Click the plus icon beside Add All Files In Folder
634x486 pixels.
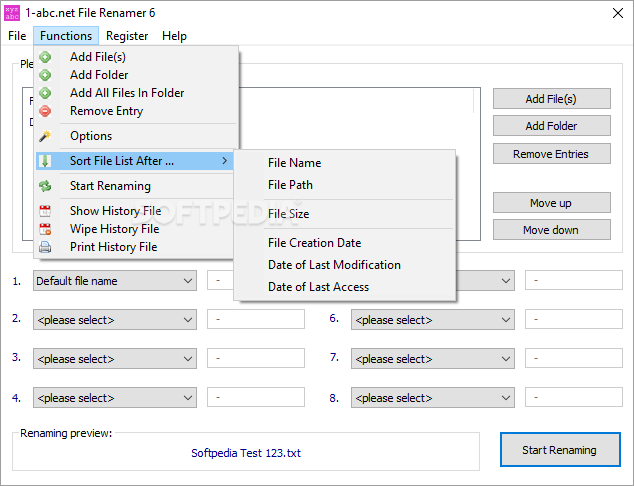45,93
